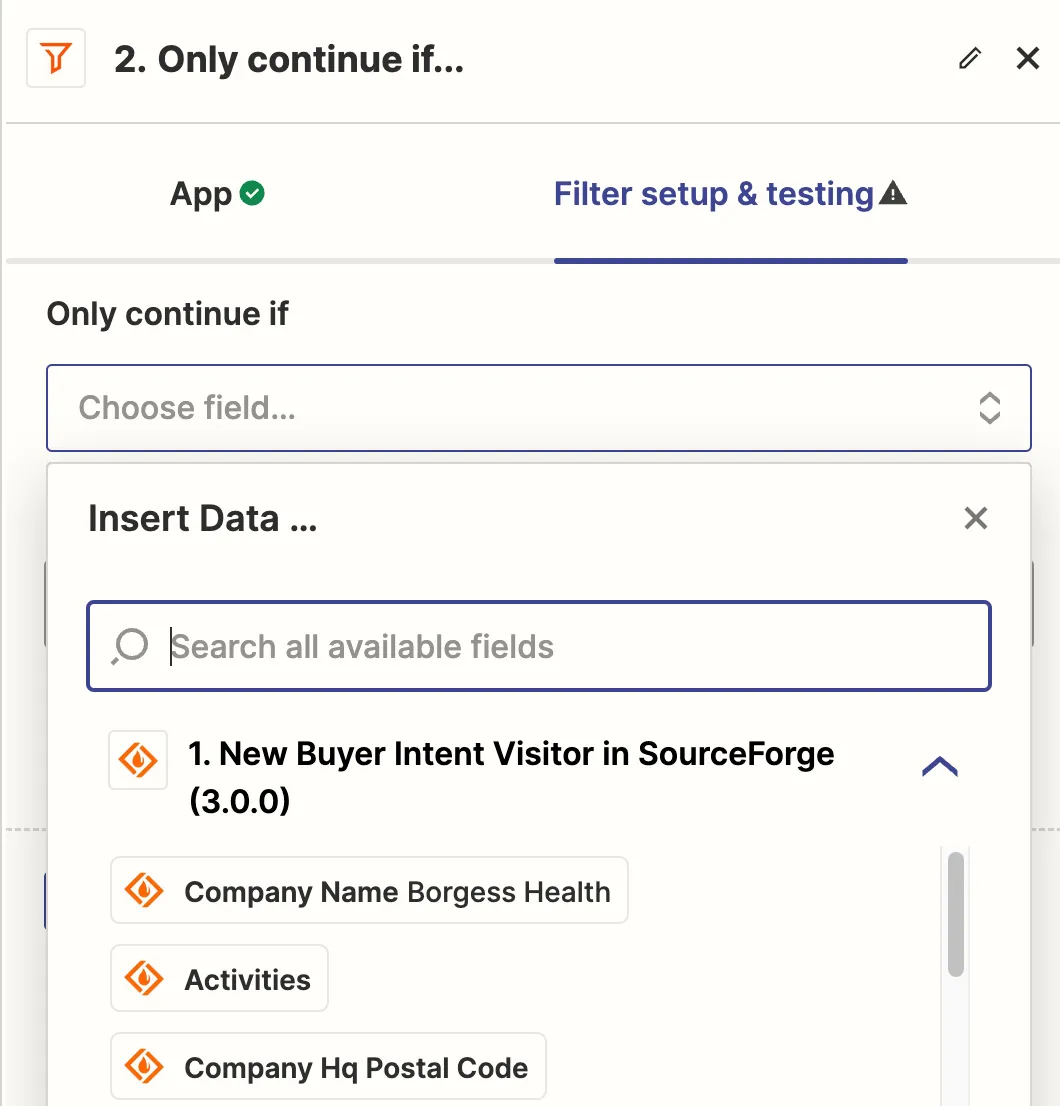Close the filter step panel
Image resolution: width=1060 pixels, height=1106 pixels.
1028,58
